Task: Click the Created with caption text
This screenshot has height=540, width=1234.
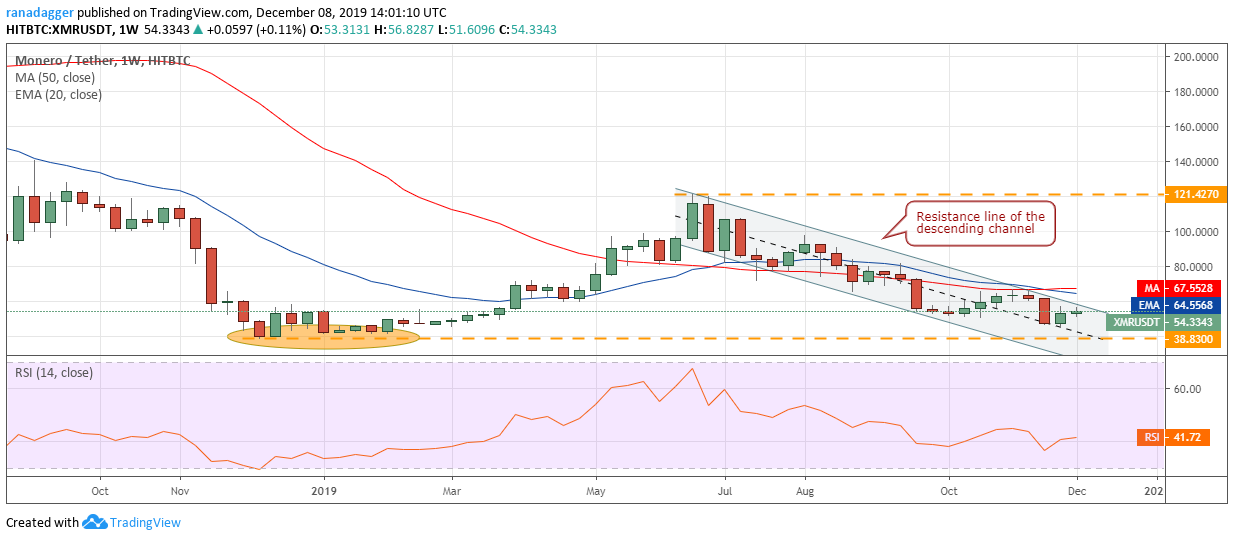Action: pyautogui.click(x=42, y=522)
